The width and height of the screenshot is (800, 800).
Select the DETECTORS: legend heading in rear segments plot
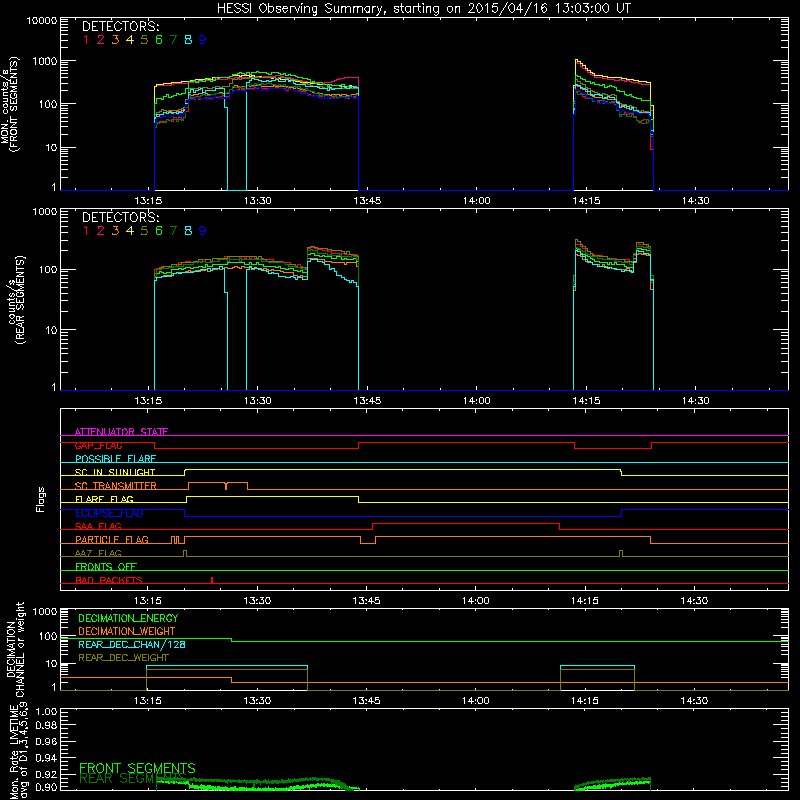click(120, 218)
